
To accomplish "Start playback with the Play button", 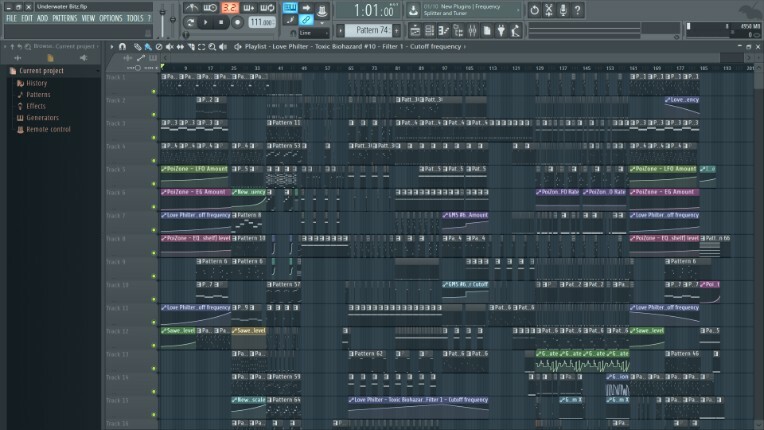I will [x=206, y=22].
